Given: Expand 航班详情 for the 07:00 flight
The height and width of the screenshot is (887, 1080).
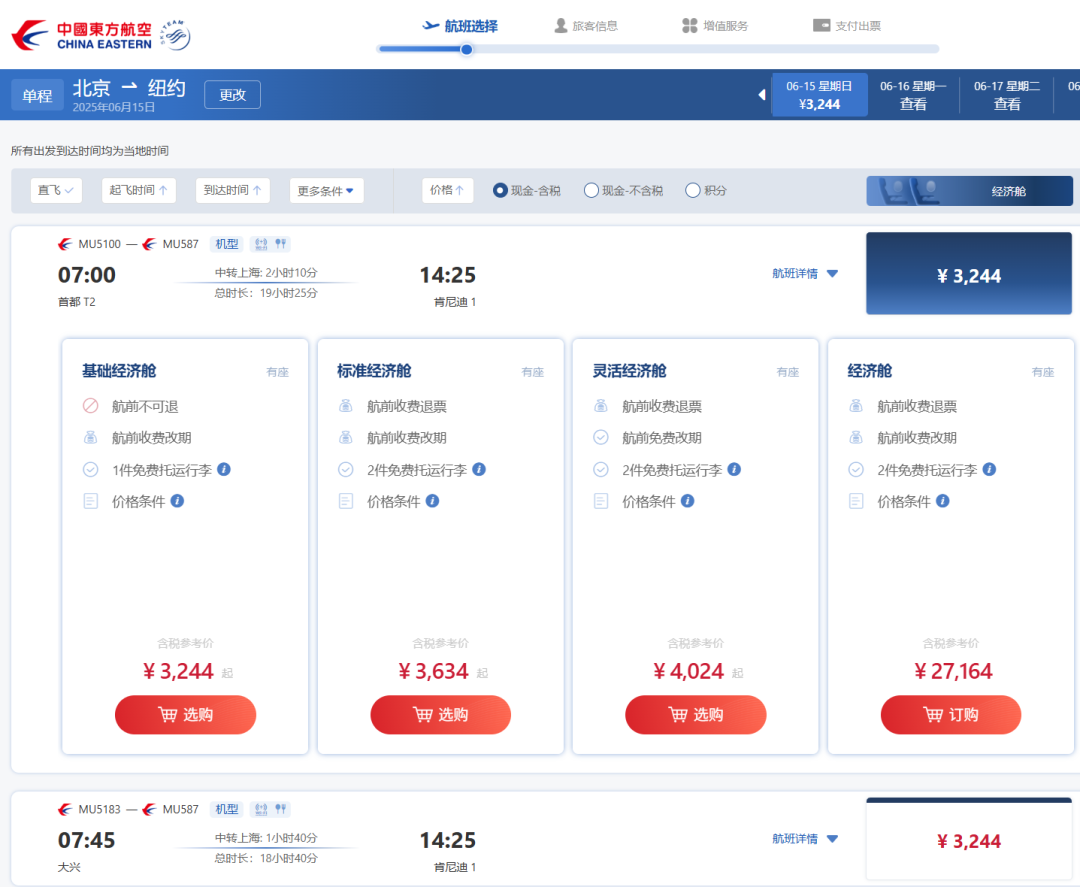Looking at the screenshot, I should point(805,273).
